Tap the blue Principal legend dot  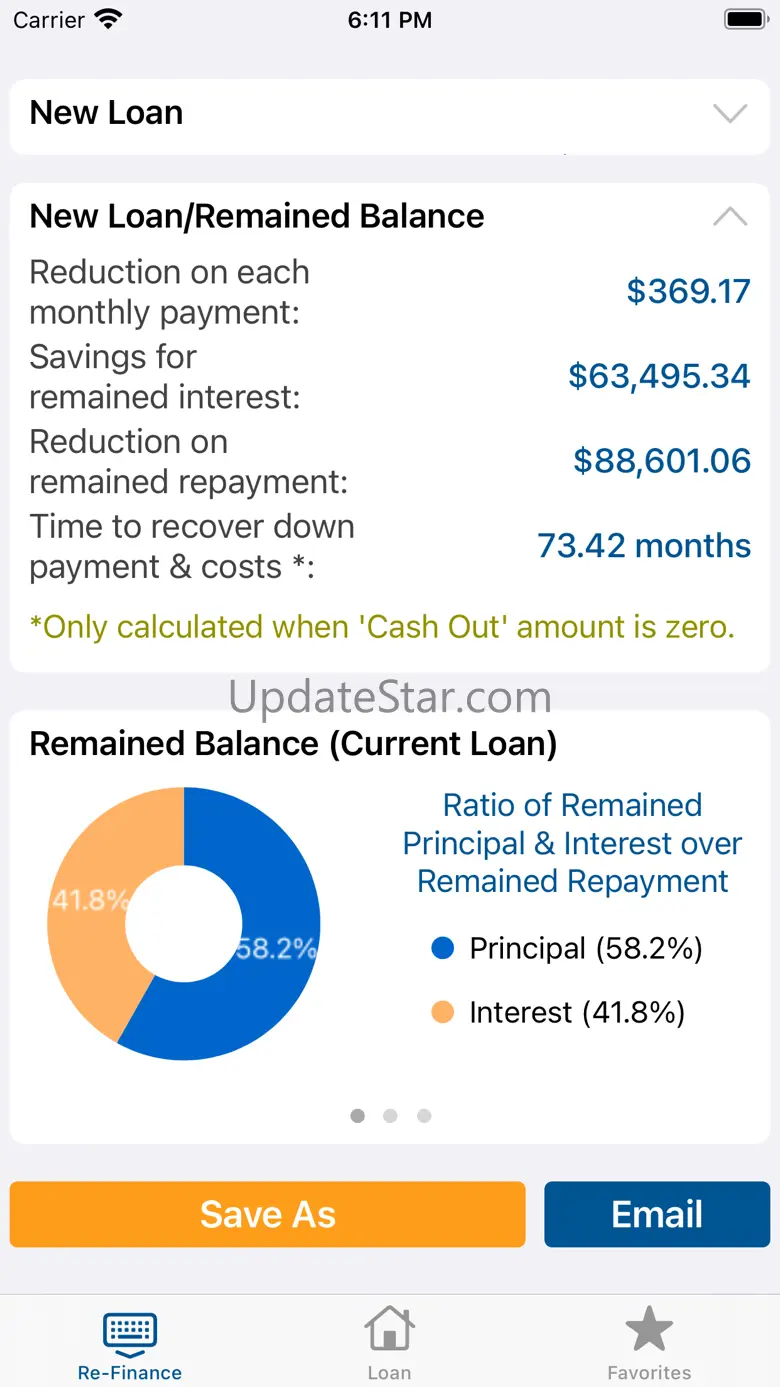tap(442, 948)
